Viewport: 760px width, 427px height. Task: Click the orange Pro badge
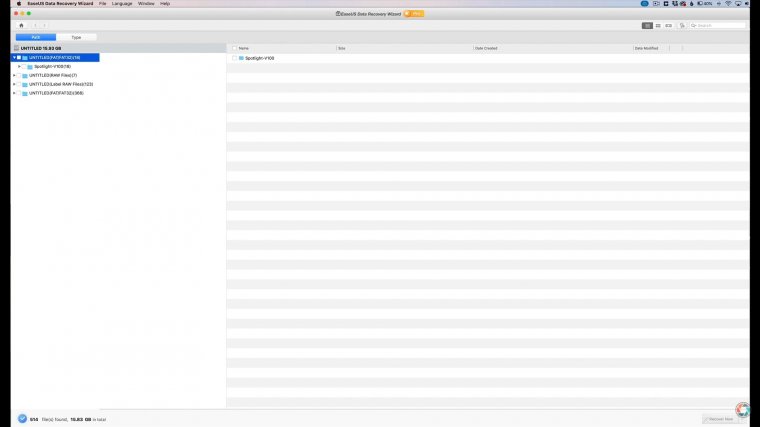point(414,14)
